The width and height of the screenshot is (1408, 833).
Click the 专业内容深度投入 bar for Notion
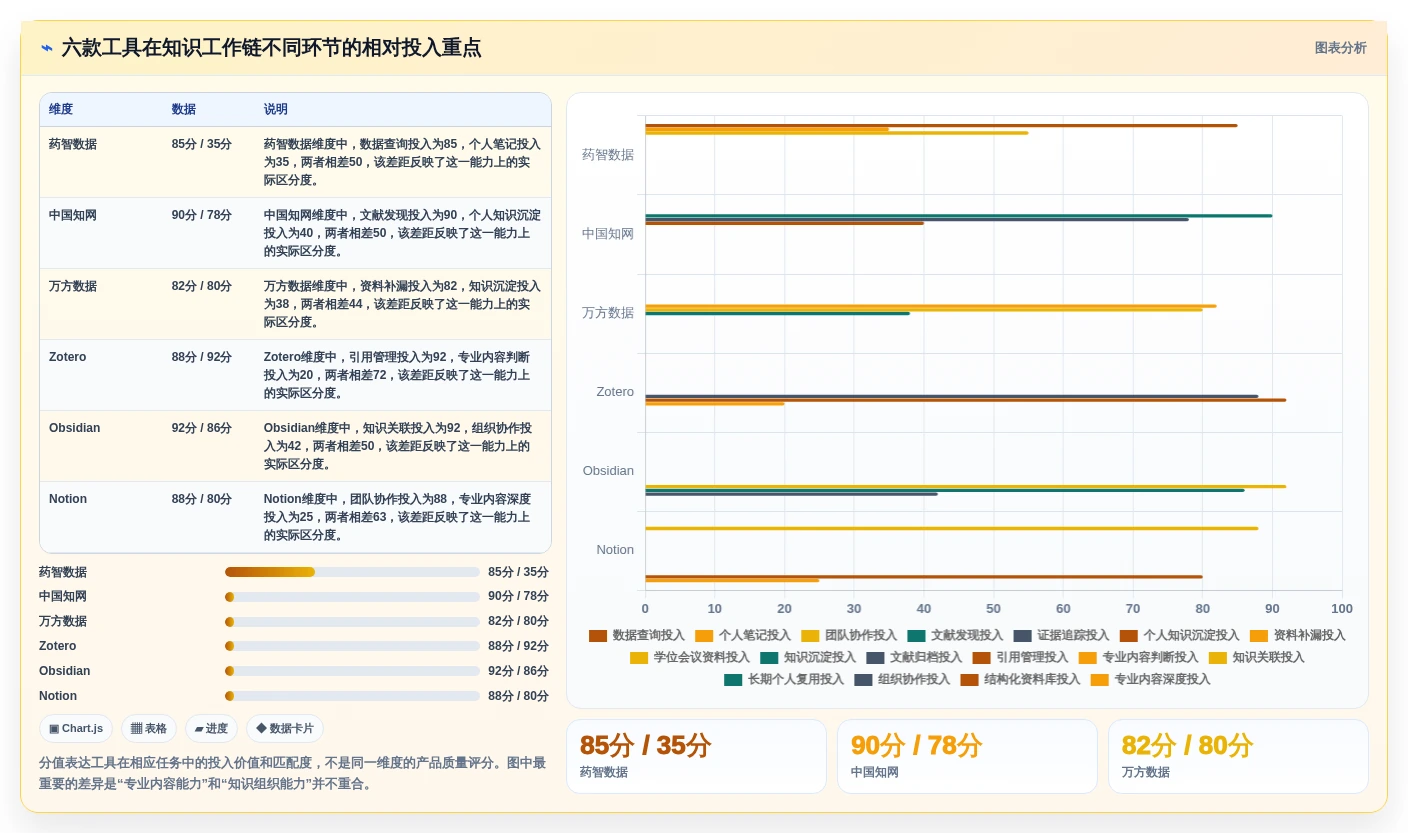pyautogui.click(x=732, y=580)
